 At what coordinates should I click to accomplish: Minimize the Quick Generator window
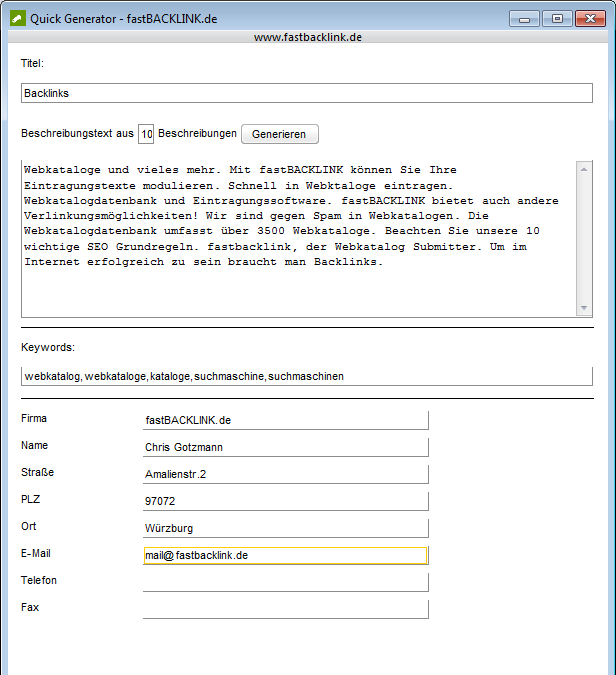[x=524, y=19]
